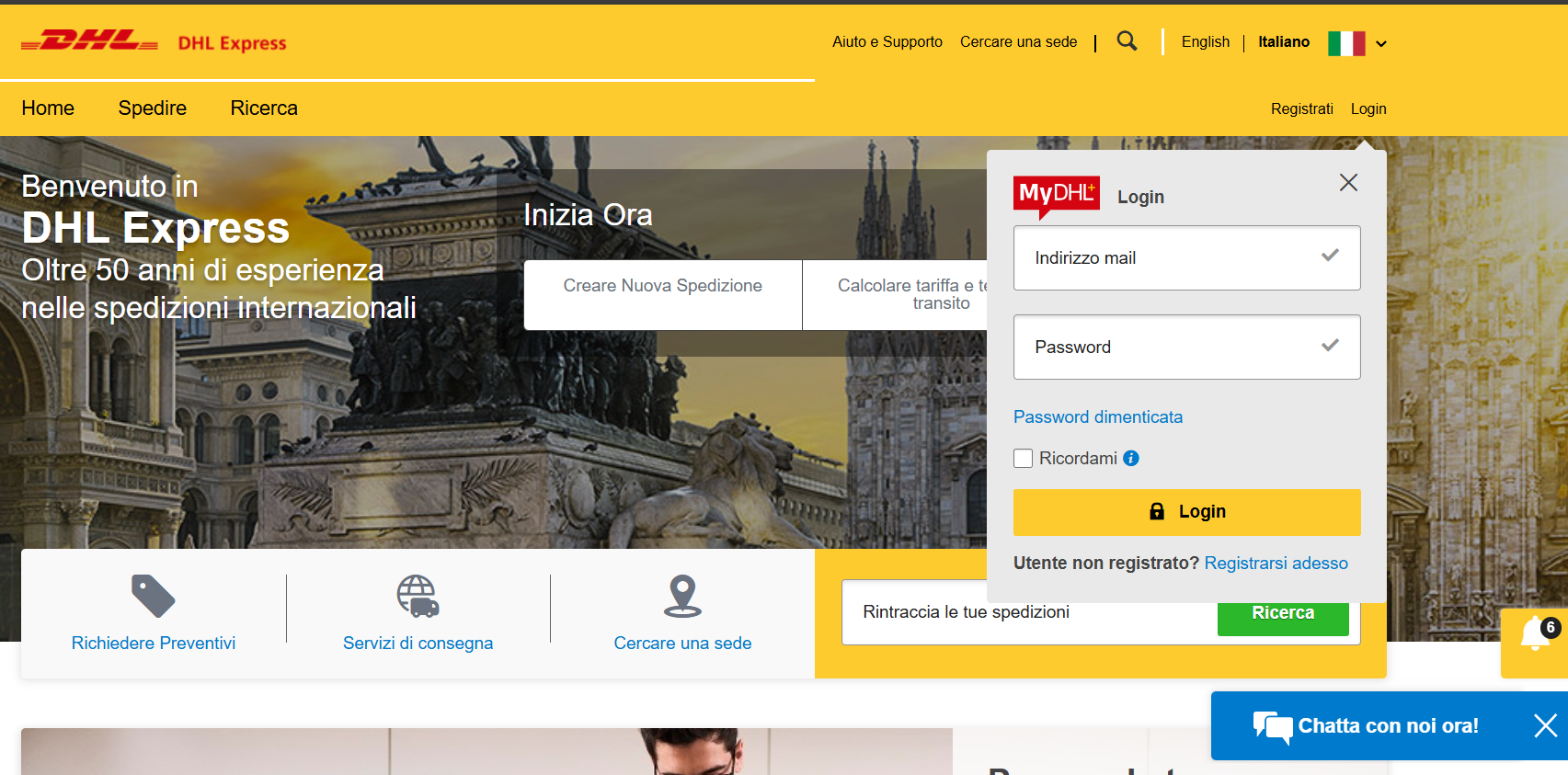Click the DHL logo in the header
Screen dimensions: 1568x775
[x=89, y=41]
